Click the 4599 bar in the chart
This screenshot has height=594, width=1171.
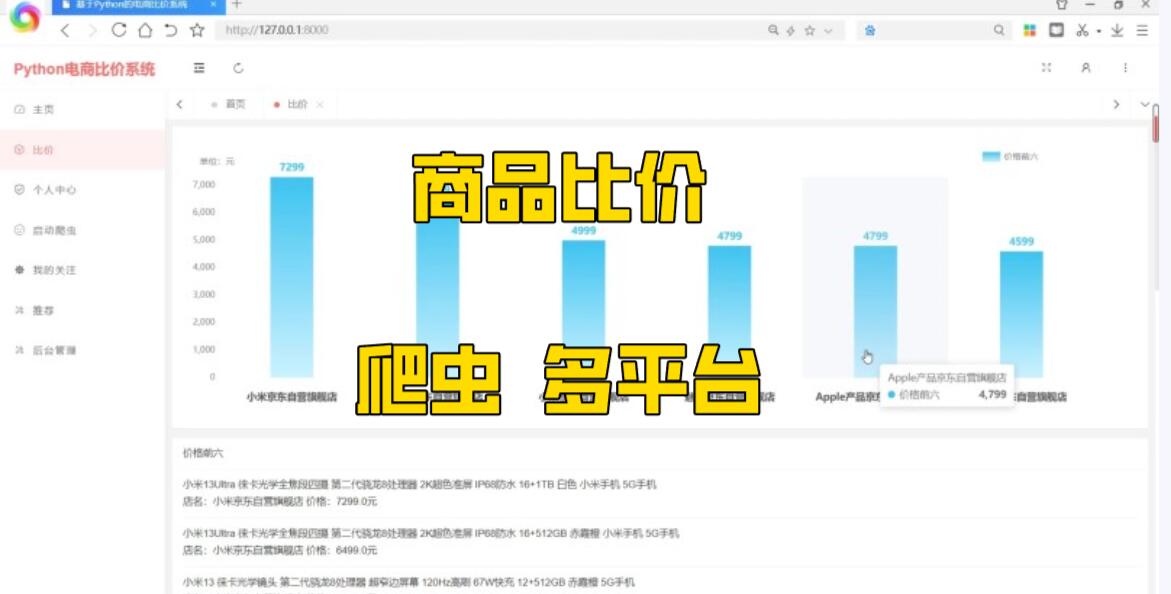coord(1021,315)
